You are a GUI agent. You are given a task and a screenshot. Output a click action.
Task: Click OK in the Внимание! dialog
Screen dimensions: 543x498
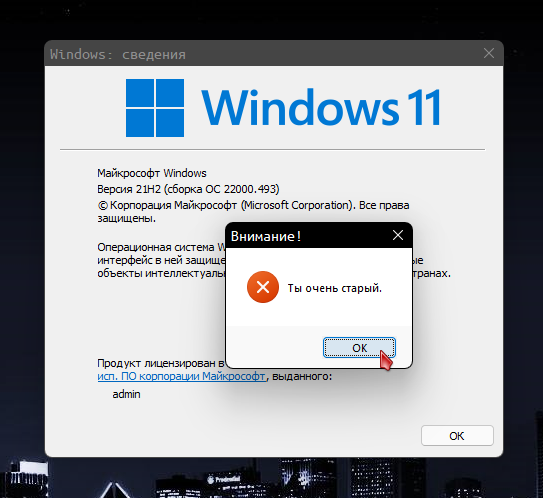coord(359,348)
